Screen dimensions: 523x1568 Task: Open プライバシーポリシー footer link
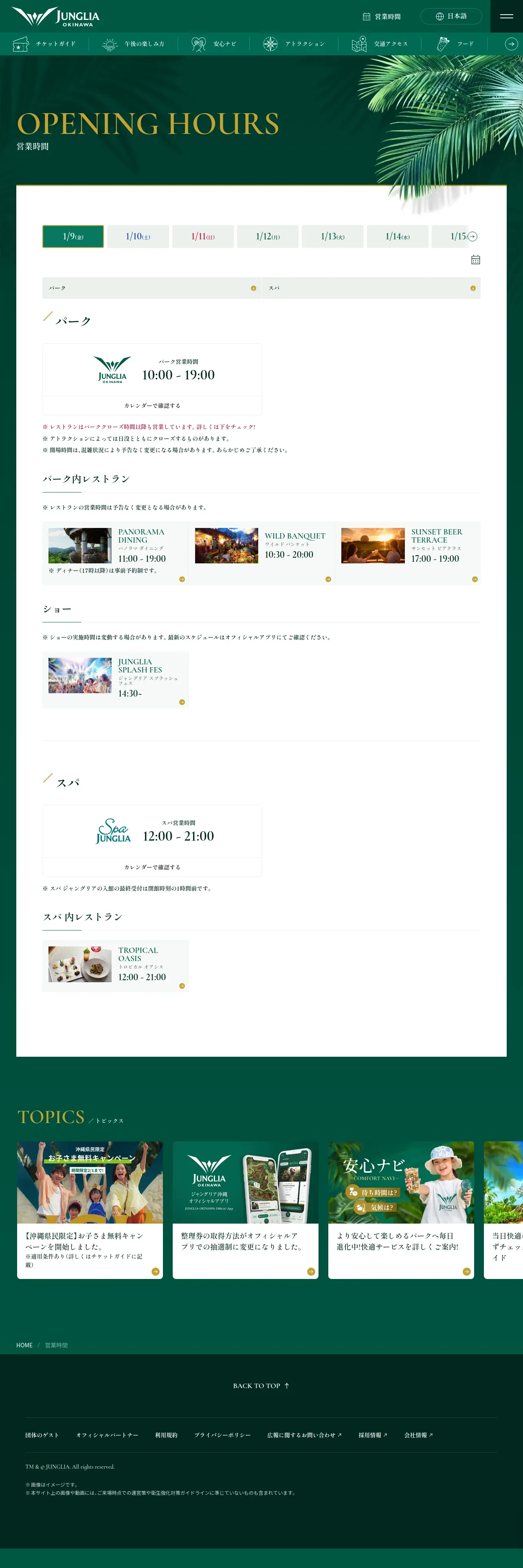[222, 1435]
